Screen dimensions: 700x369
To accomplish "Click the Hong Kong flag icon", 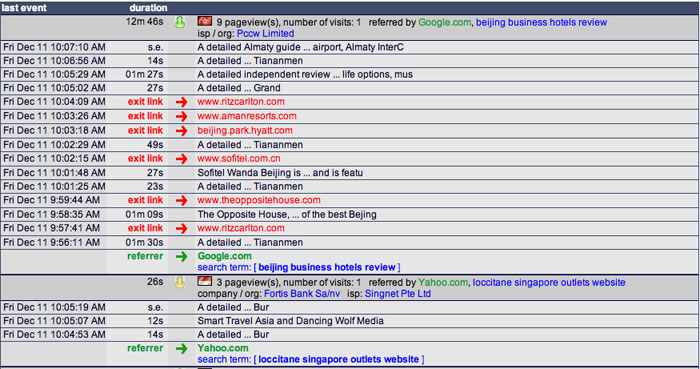I will (204, 21).
